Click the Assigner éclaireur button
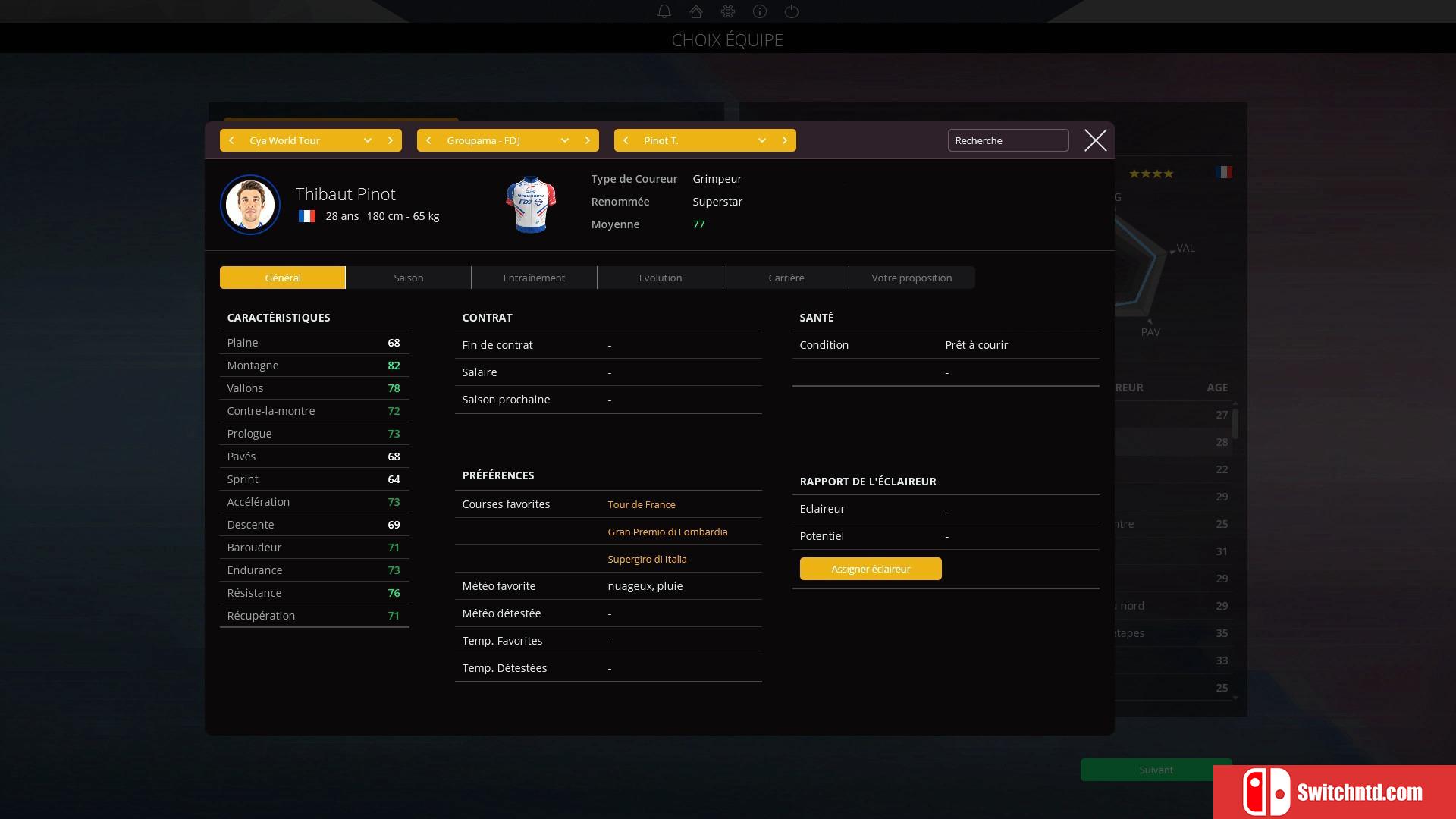 (871, 569)
